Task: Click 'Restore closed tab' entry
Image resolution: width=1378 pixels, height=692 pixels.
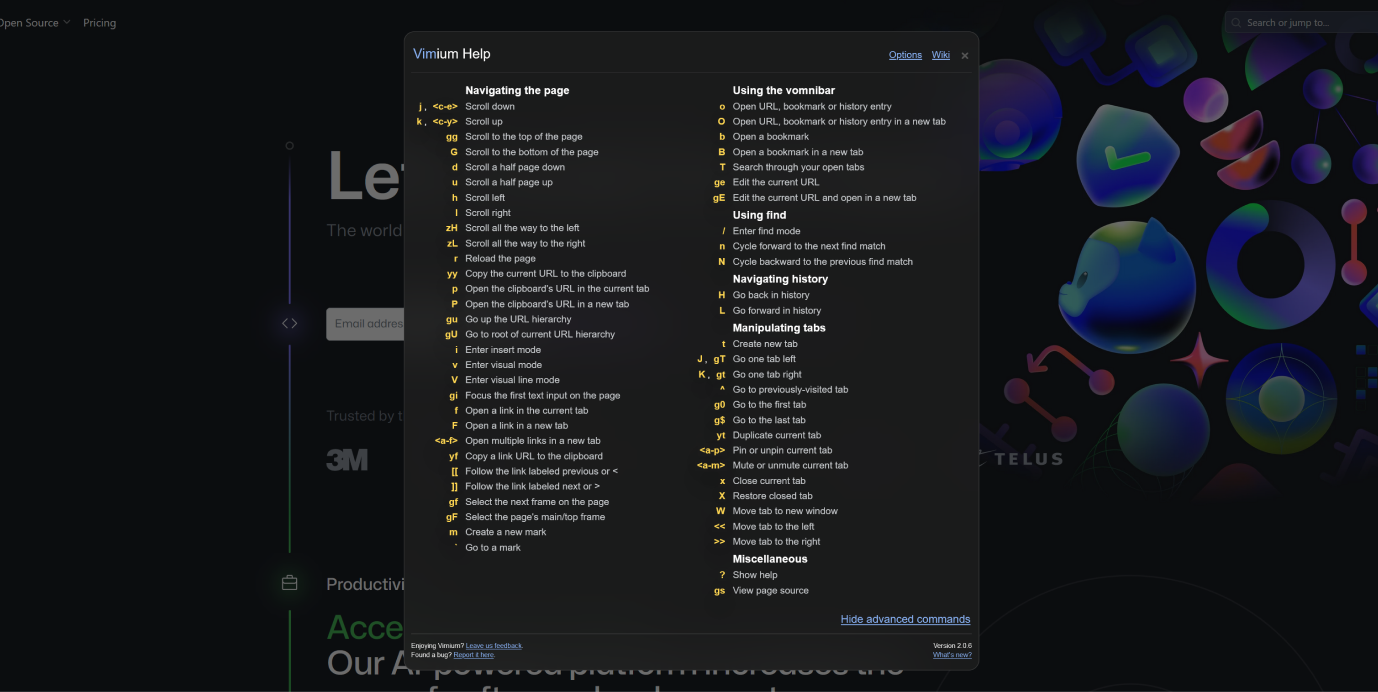Action: 773,496
